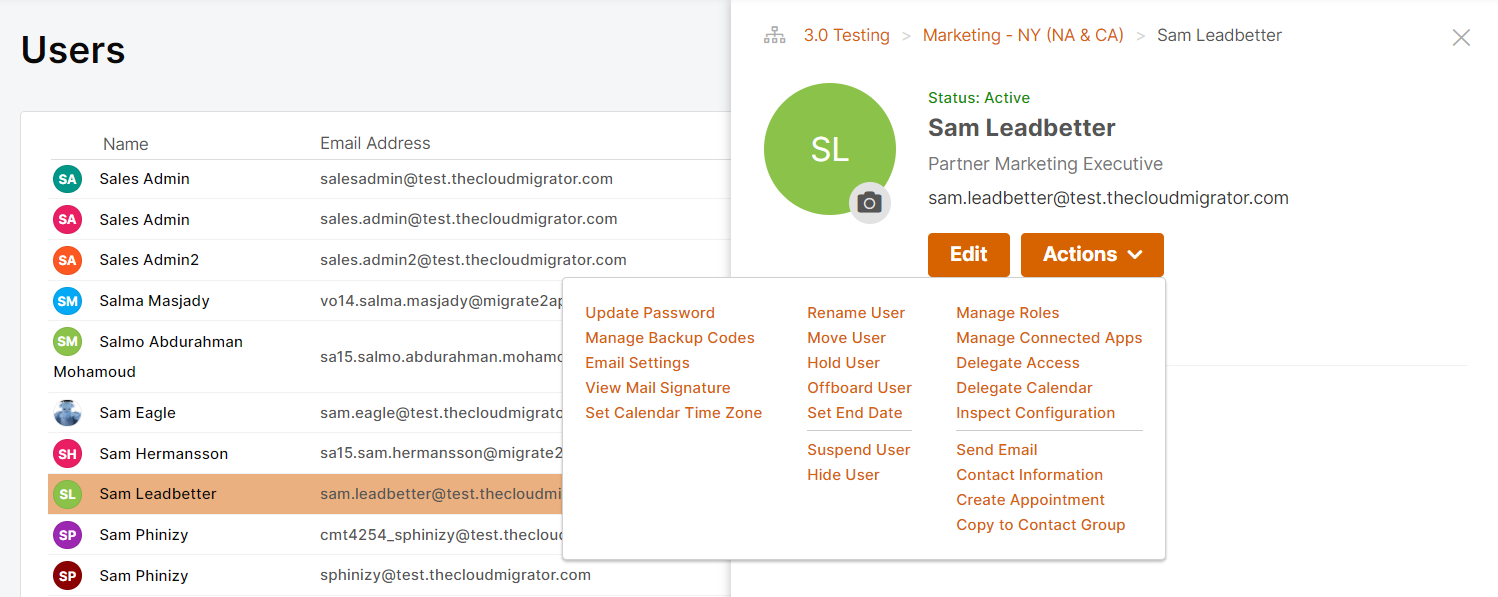1498x597 pixels.
Task: Click the large green SL profile avatar
Action: coord(829,149)
